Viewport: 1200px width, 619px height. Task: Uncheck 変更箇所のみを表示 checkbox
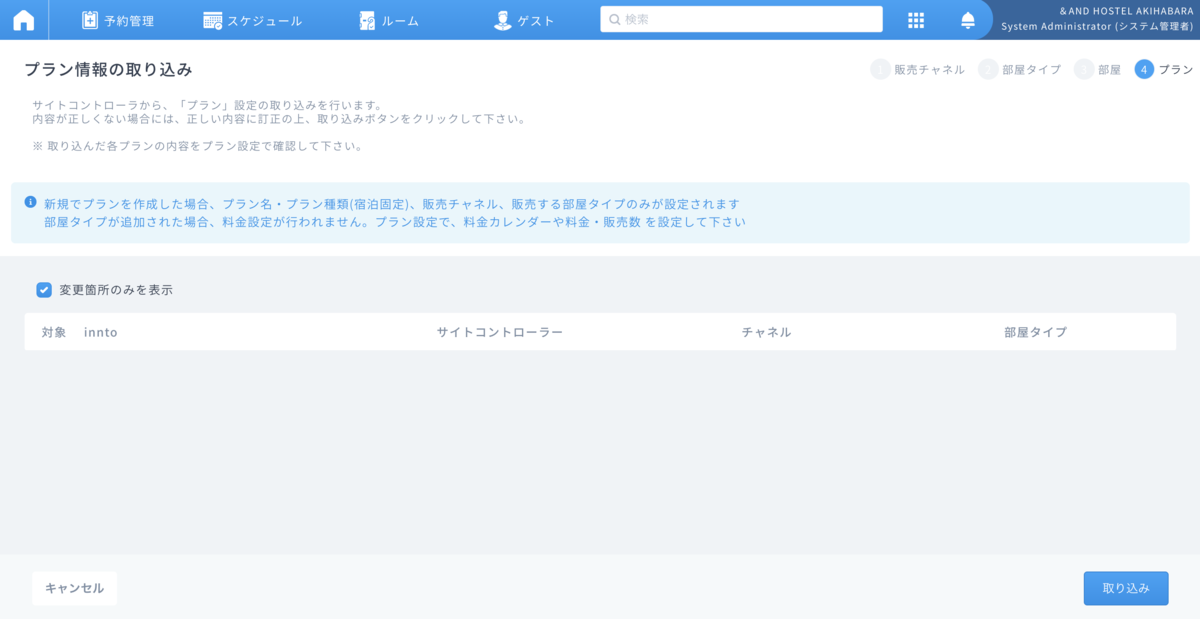(x=44, y=290)
